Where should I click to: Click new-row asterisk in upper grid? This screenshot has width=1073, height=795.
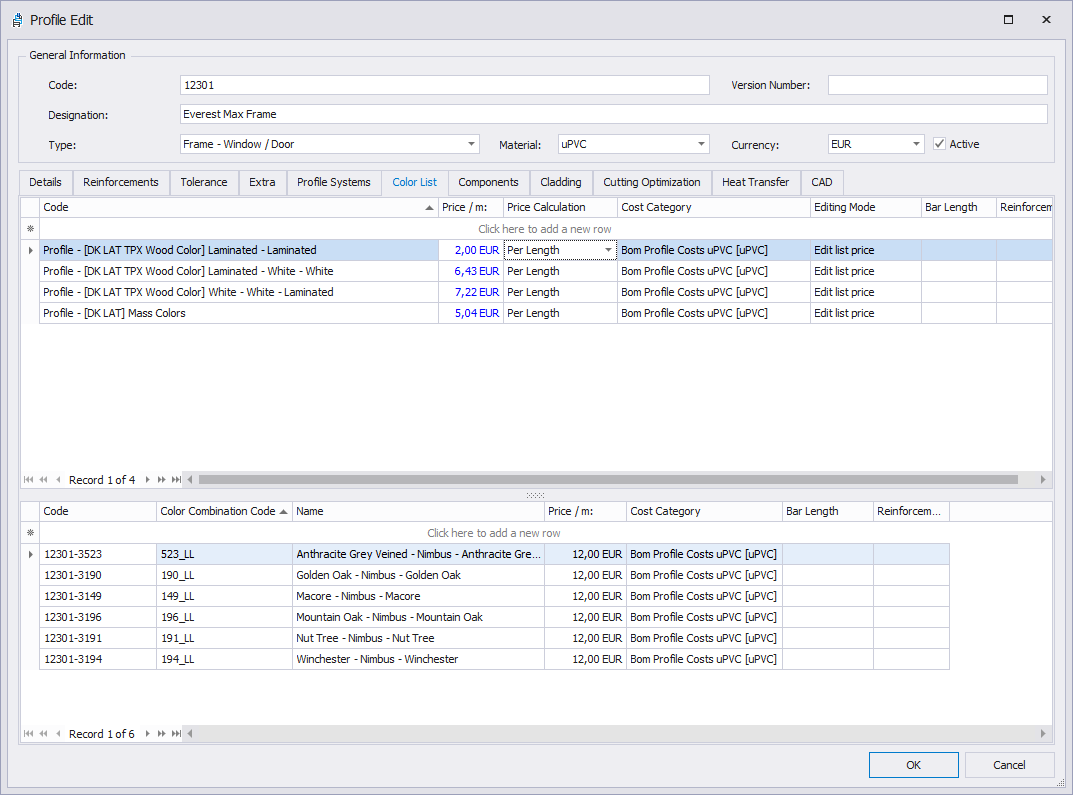click(x=30, y=229)
